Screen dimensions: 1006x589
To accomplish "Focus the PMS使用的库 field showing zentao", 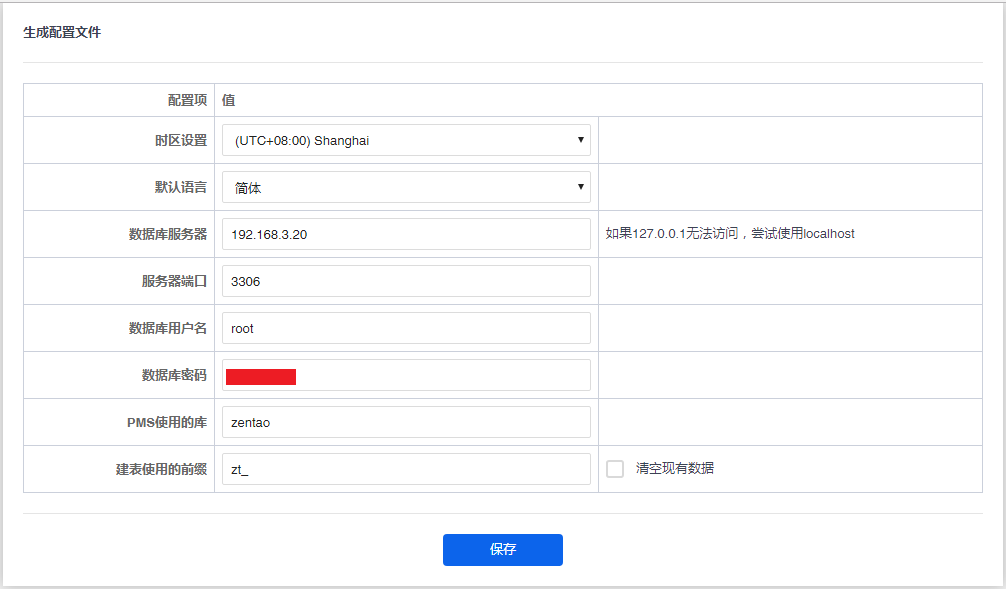I will point(406,422).
